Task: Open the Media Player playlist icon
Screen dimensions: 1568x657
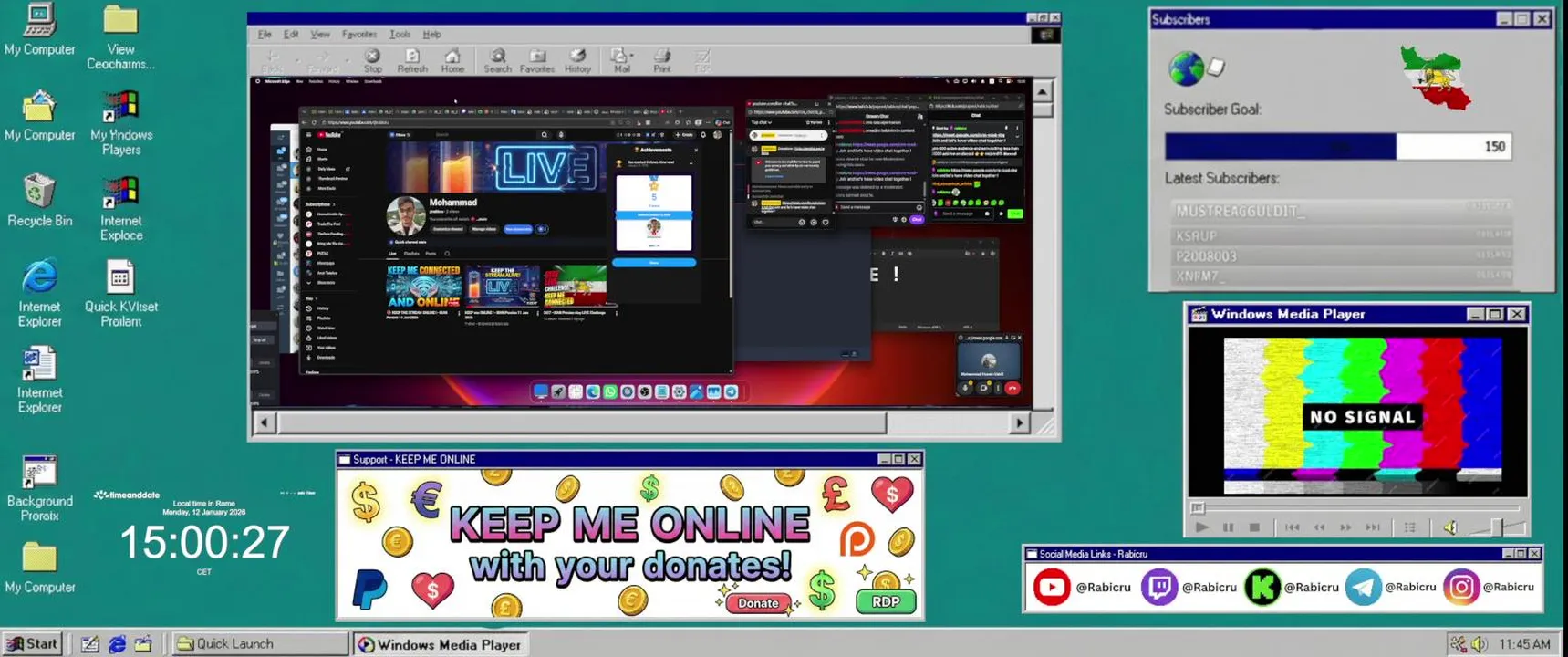Action: coord(1410,527)
